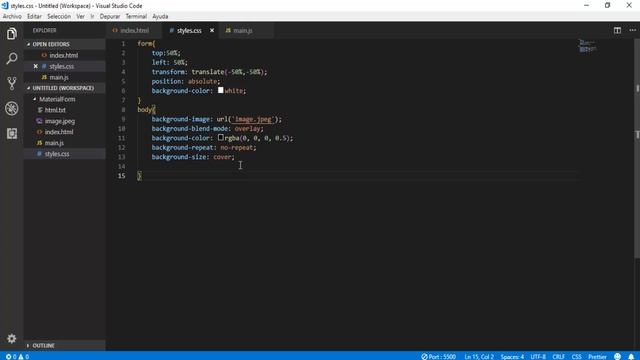Click the Prettier status bar item

click(597, 356)
